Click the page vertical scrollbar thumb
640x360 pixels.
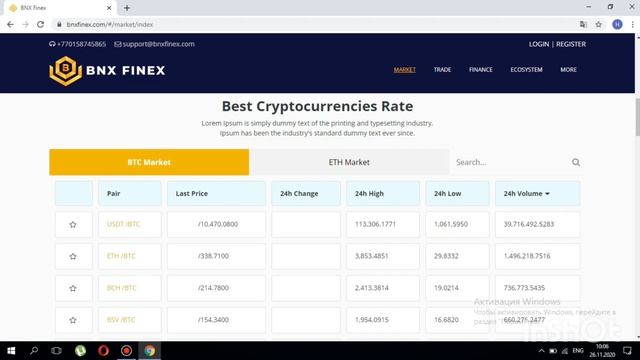click(x=637, y=117)
